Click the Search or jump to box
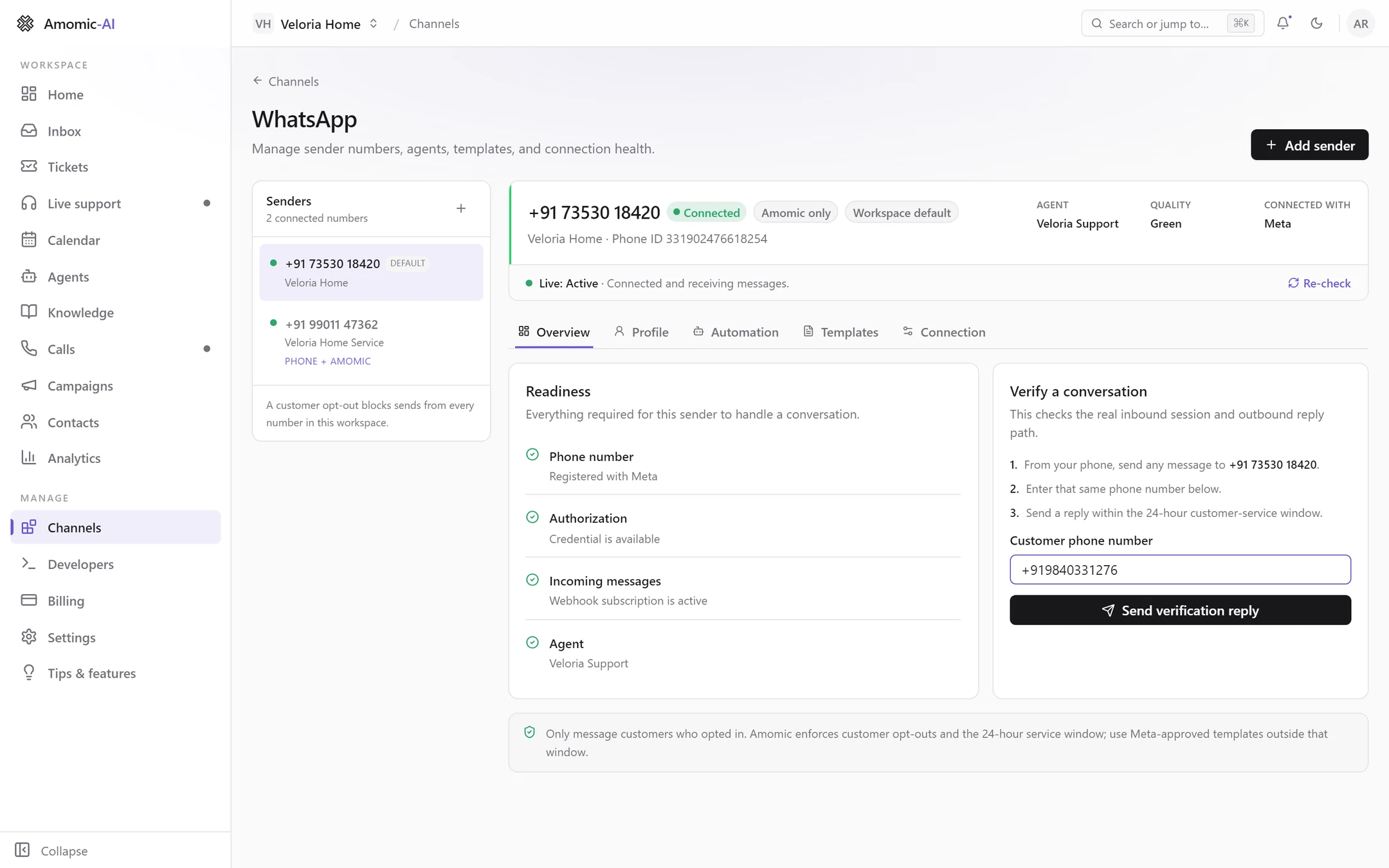Viewport: 1389px width, 868px height. pos(1172,24)
